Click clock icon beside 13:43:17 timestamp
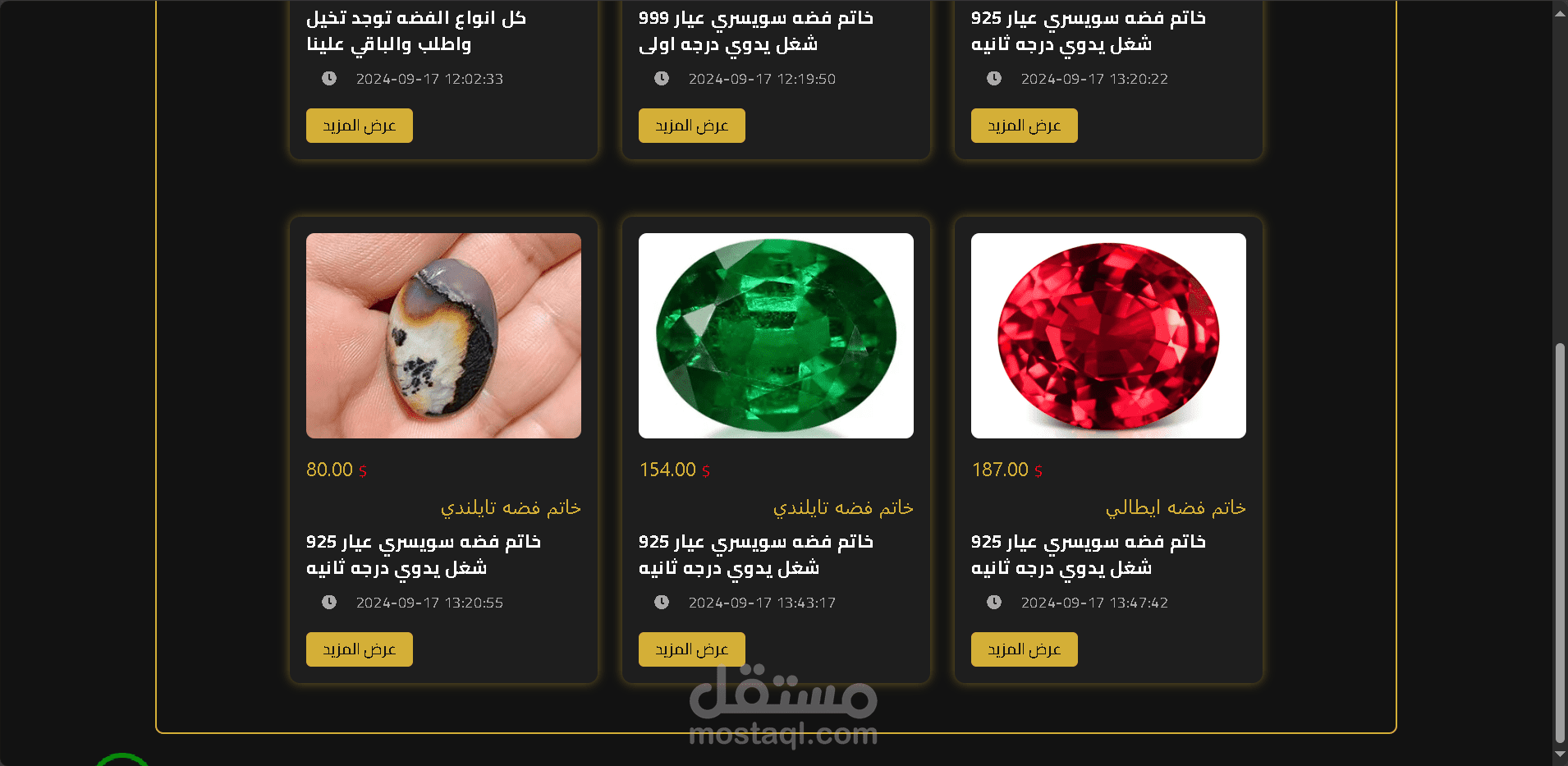1568x766 pixels. [x=662, y=603]
